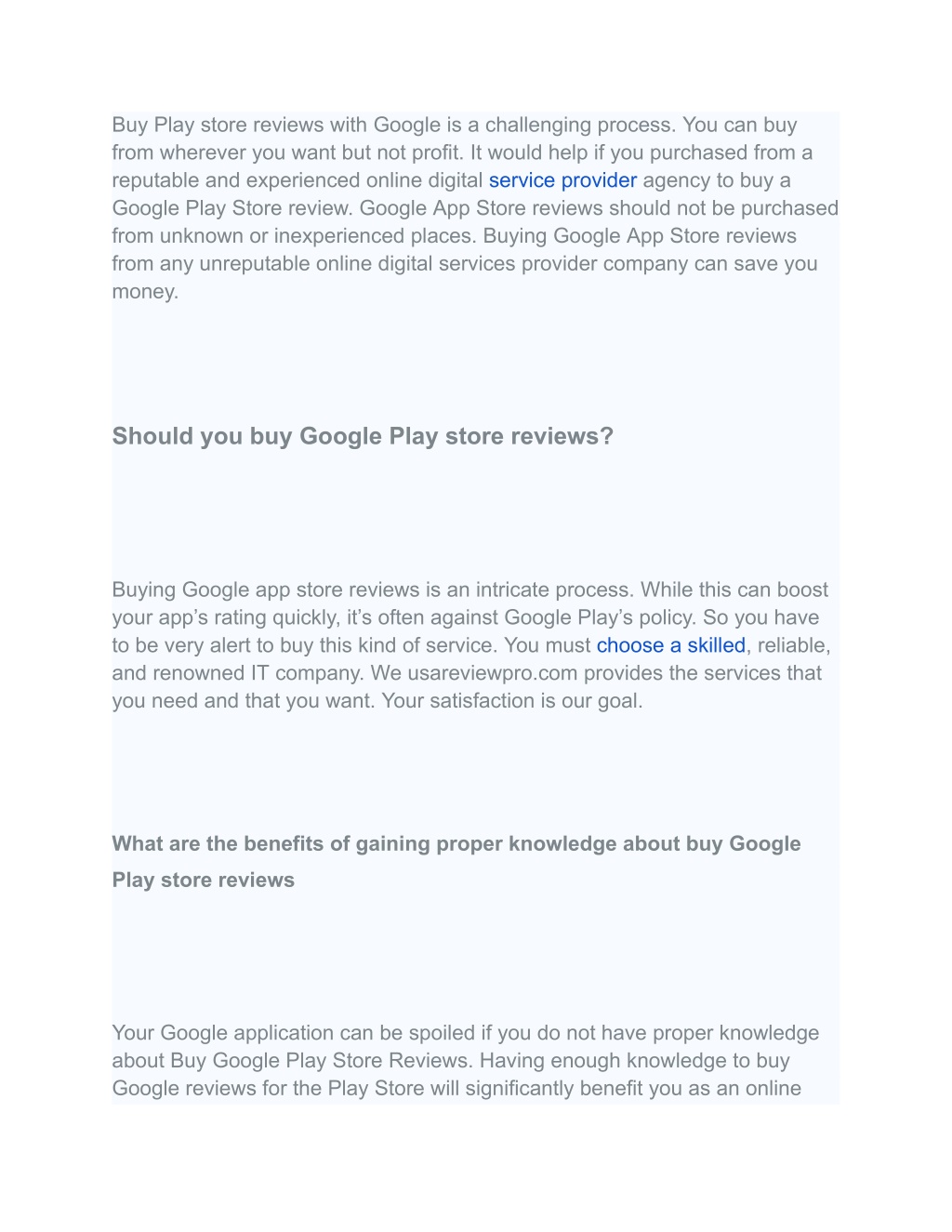Click the line beginning "from wherever you want"
Viewport: 952px width, 1232px height.
tap(462, 153)
